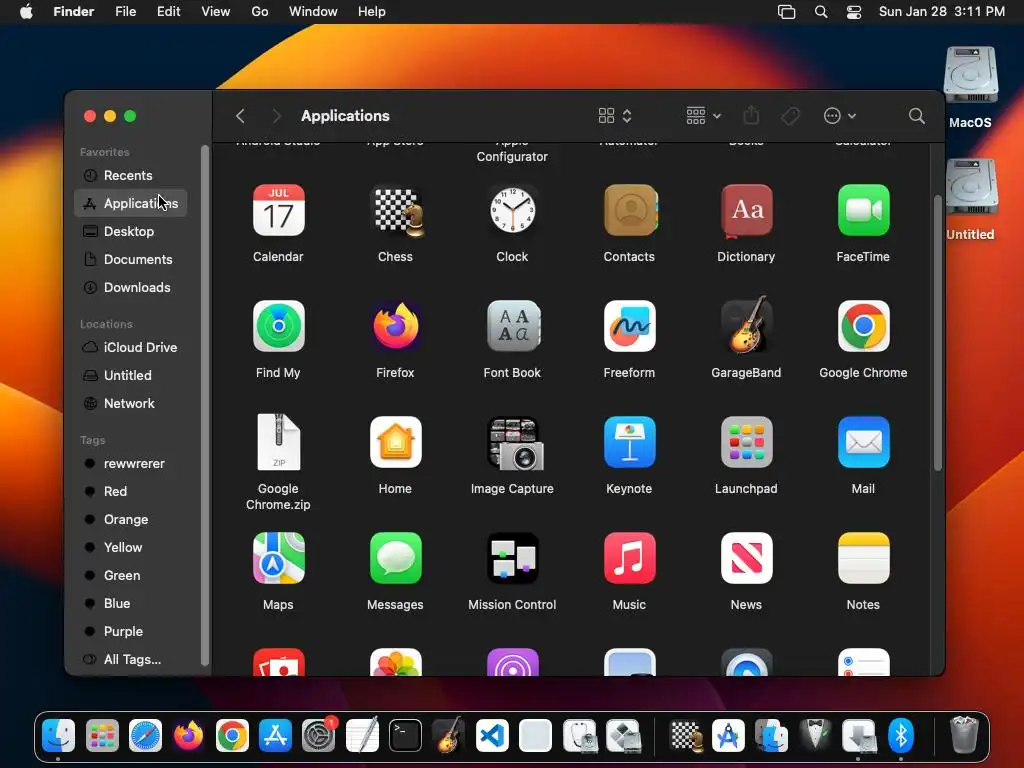Open the Notes app icon

(863, 558)
